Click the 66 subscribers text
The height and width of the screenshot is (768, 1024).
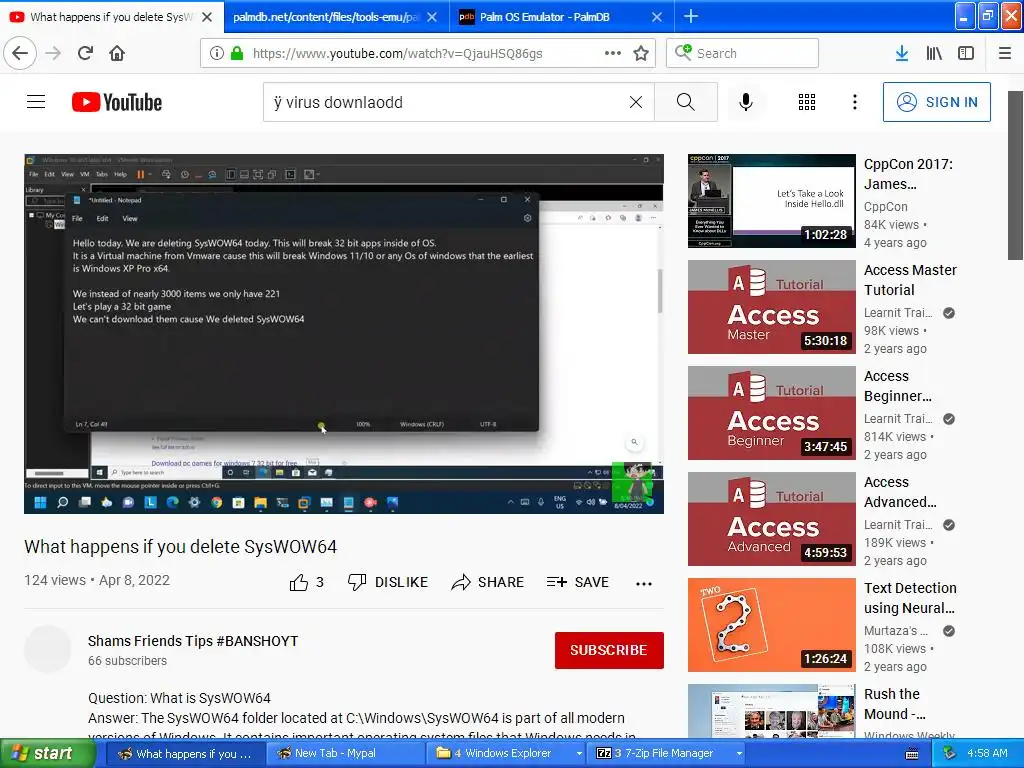tap(127, 661)
